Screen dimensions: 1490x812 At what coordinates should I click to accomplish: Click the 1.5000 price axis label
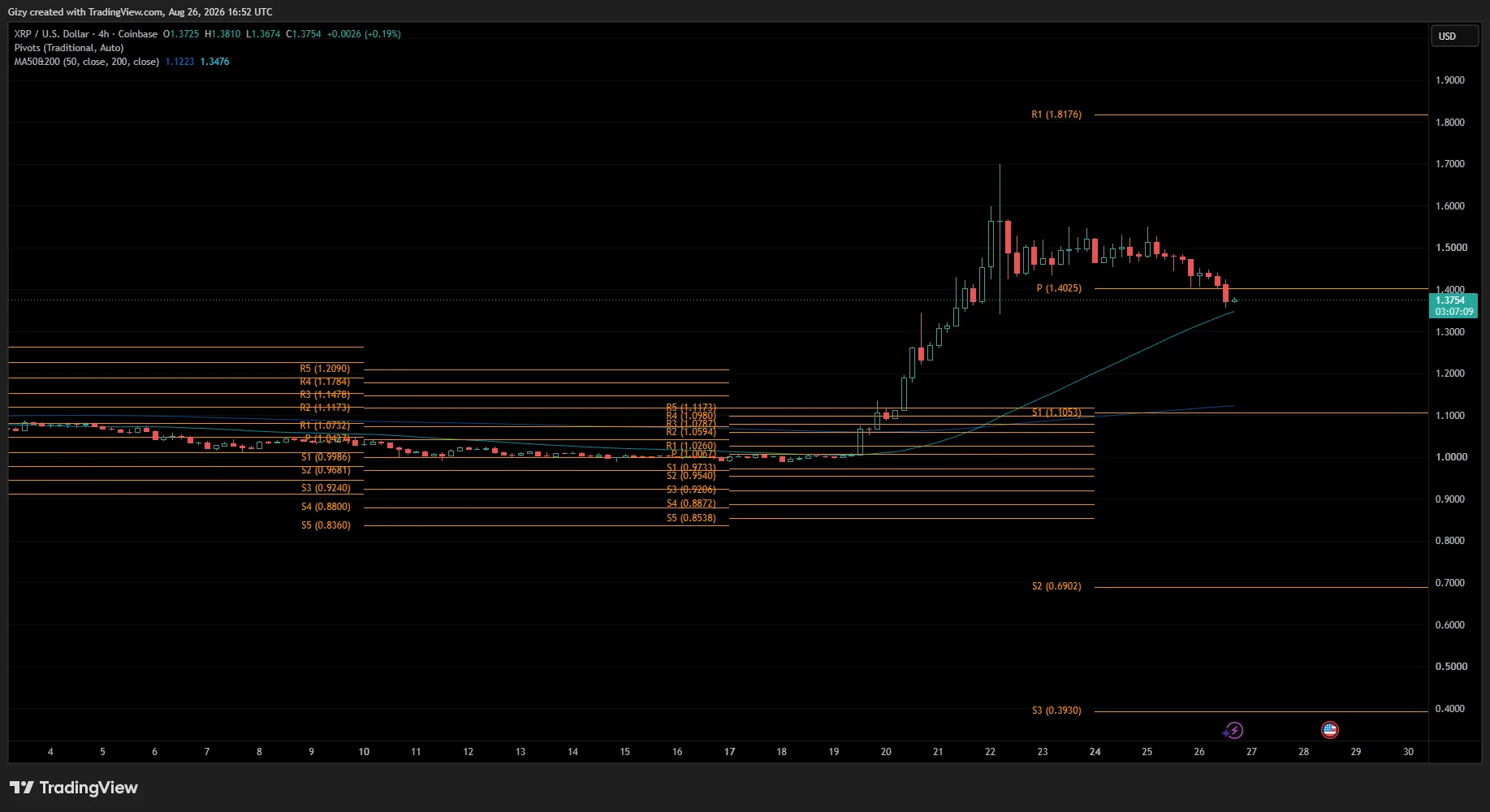tap(1450, 248)
